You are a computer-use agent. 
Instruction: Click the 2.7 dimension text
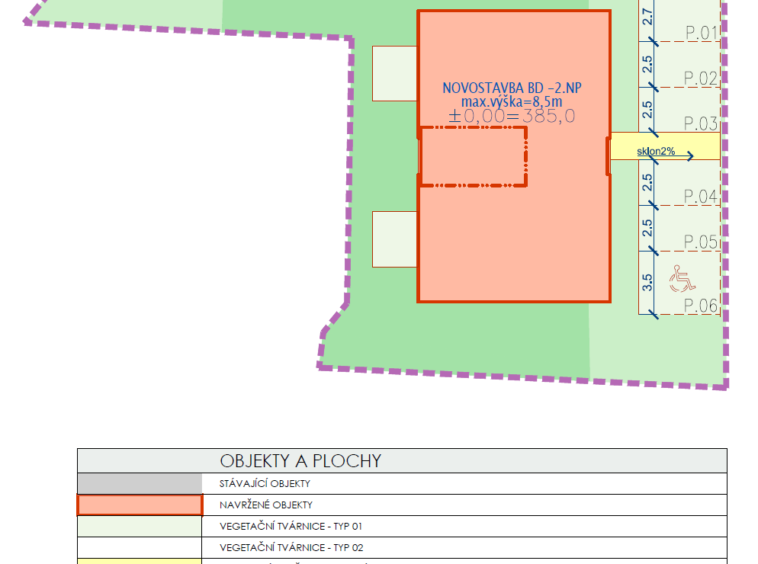click(x=647, y=17)
